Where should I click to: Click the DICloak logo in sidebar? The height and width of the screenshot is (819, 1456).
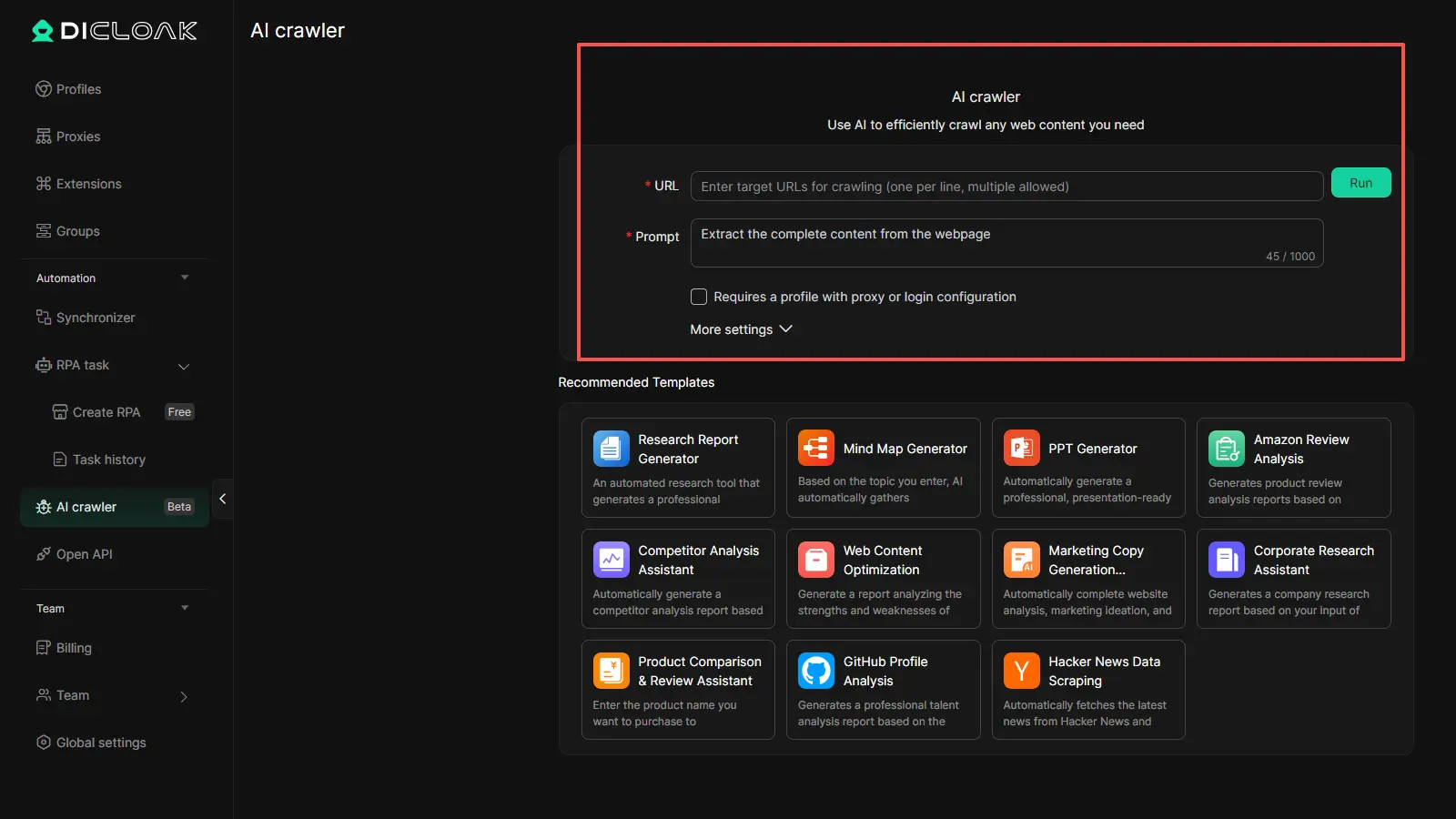point(115,31)
